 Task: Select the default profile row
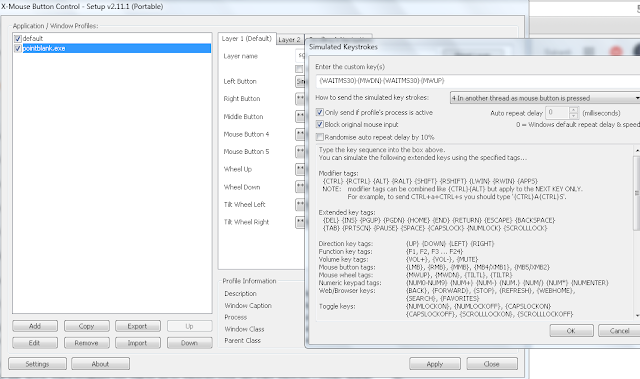coord(112,39)
